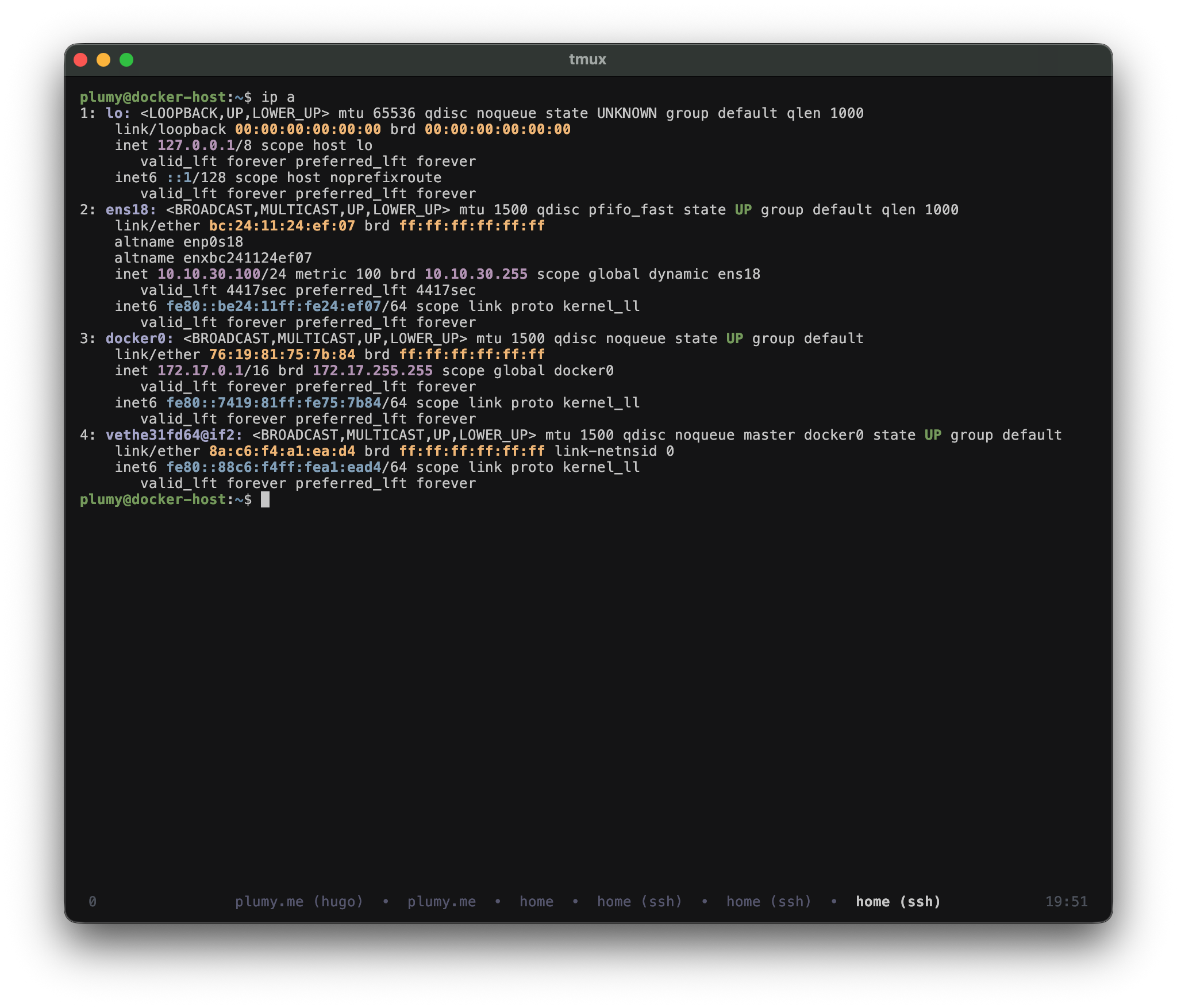Click the 172.17.0.1 docker address
Screen dimensions: 1177x1008
point(201,371)
